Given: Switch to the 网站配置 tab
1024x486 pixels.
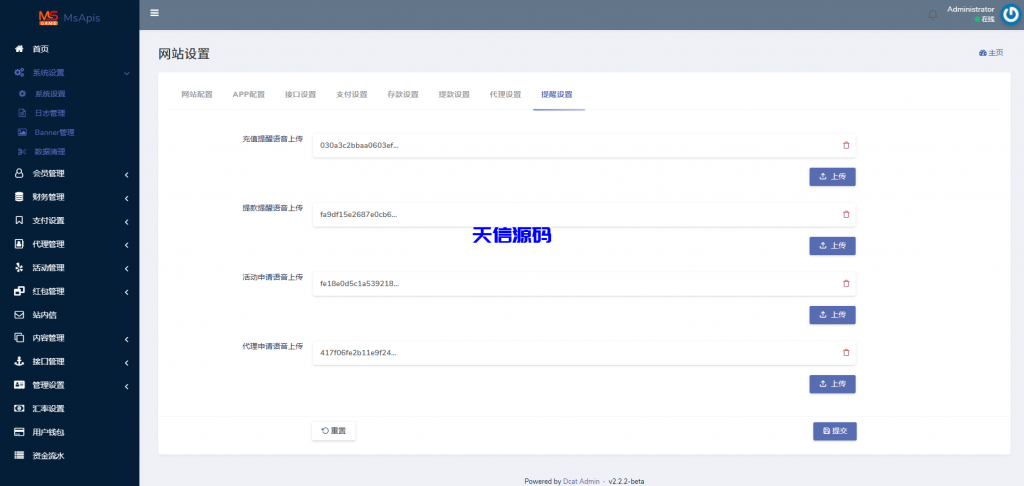Looking at the screenshot, I should tap(197, 95).
